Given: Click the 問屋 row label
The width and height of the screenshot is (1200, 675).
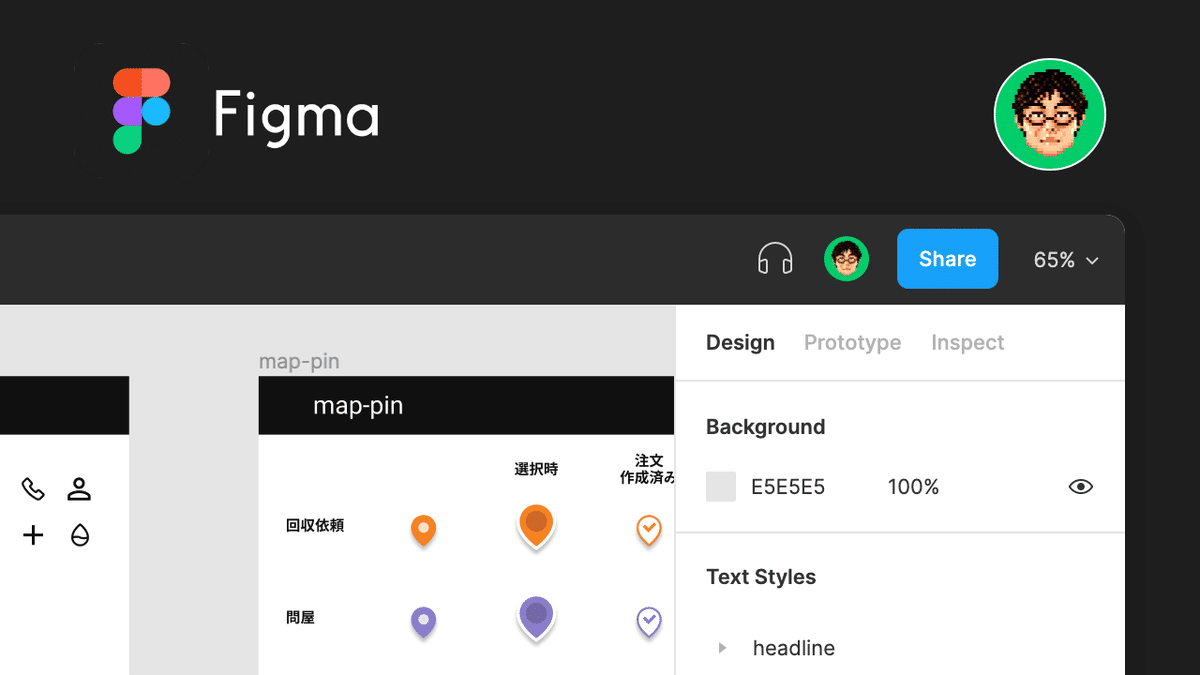Looking at the screenshot, I should pos(300,618).
